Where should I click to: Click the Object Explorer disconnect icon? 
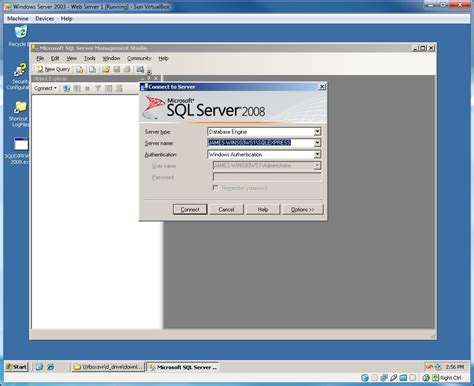click(77, 88)
